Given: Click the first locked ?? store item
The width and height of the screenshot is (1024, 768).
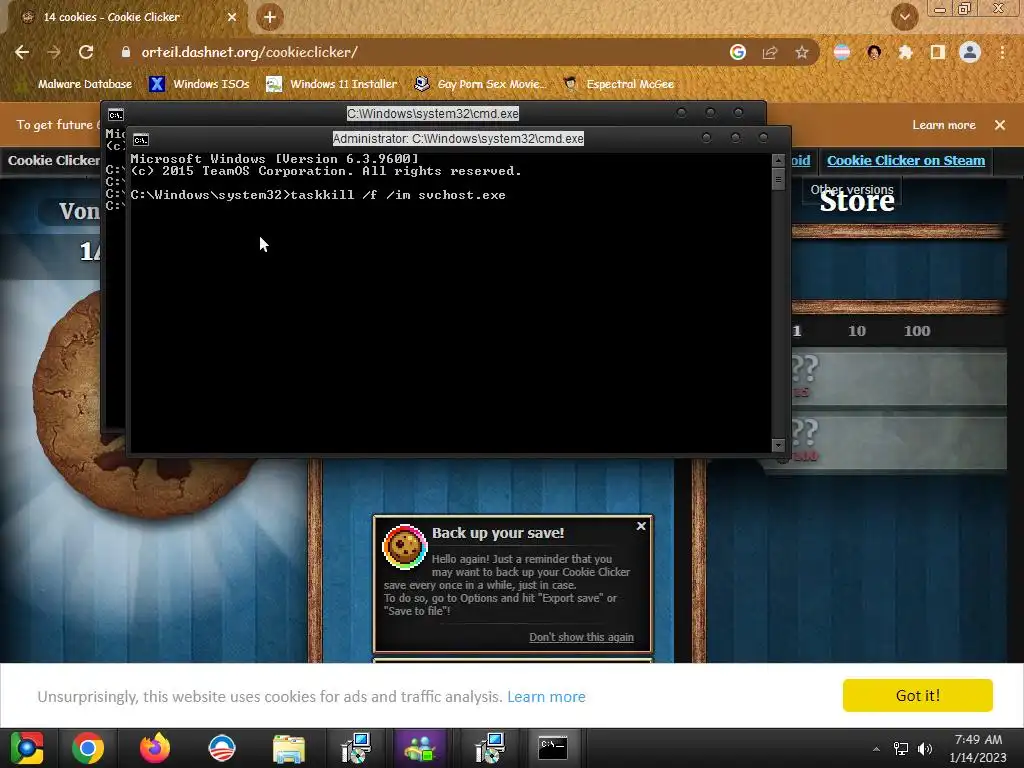Looking at the screenshot, I should click(899, 378).
